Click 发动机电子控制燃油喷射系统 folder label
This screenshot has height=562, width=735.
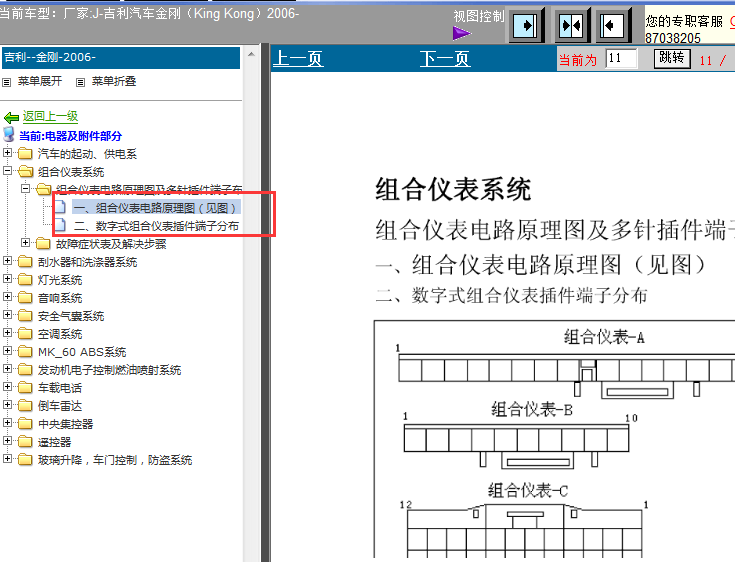click(x=109, y=370)
